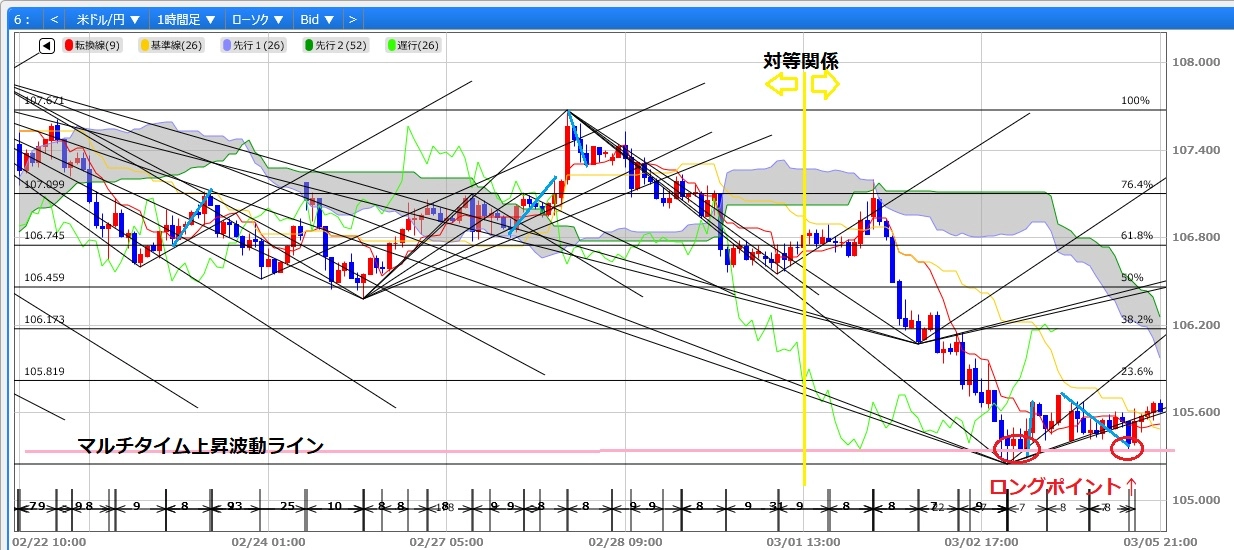Toggle the 先行1(26) indicator legend

(254, 46)
